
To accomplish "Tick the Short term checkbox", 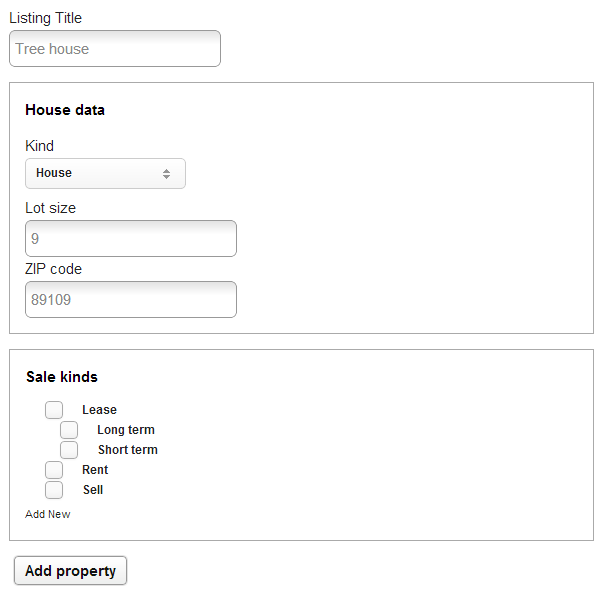I will (x=69, y=450).
